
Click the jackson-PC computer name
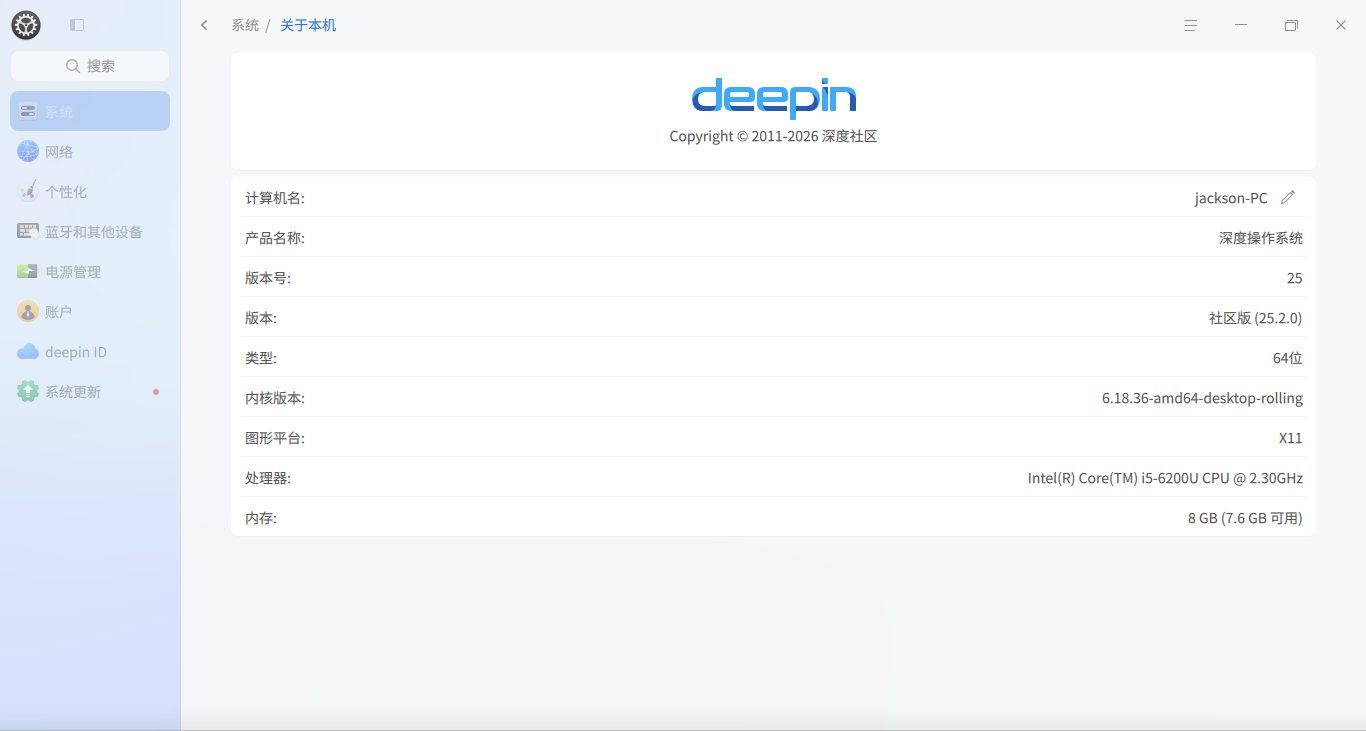point(1231,198)
